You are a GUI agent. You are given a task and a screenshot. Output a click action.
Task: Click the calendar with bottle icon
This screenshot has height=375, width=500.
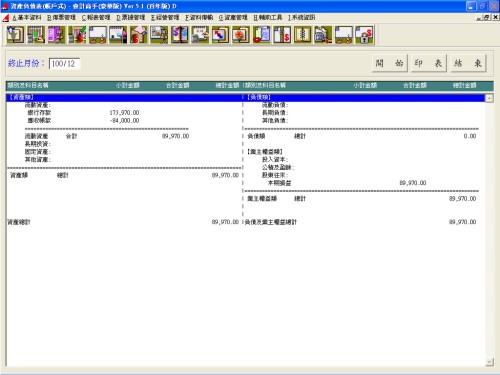point(118,35)
